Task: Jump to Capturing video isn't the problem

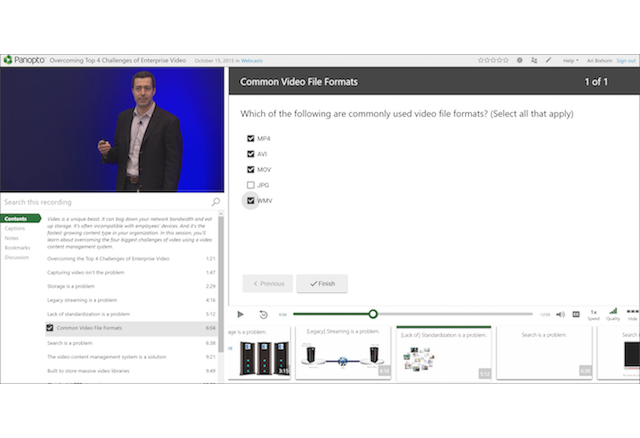Action: (x=131, y=272)
